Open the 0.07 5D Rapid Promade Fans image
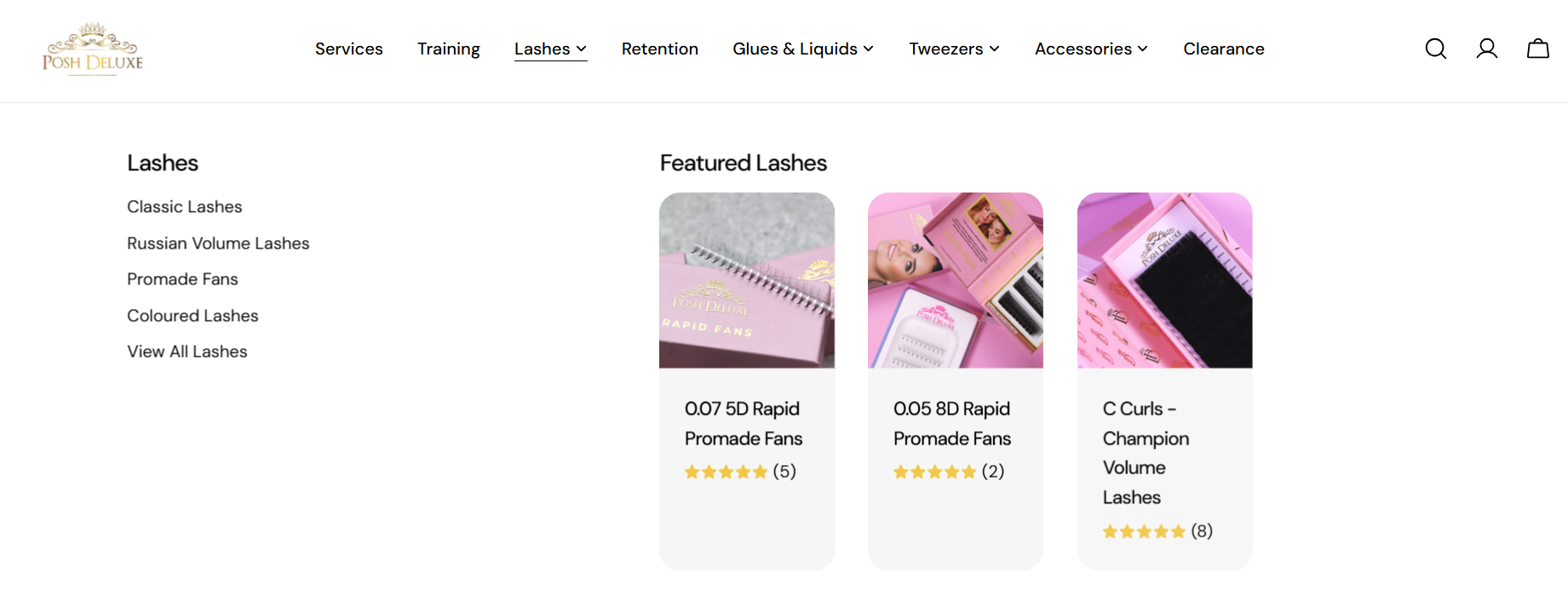Screen dimensions: 1568x615 [x=747, y=280]
